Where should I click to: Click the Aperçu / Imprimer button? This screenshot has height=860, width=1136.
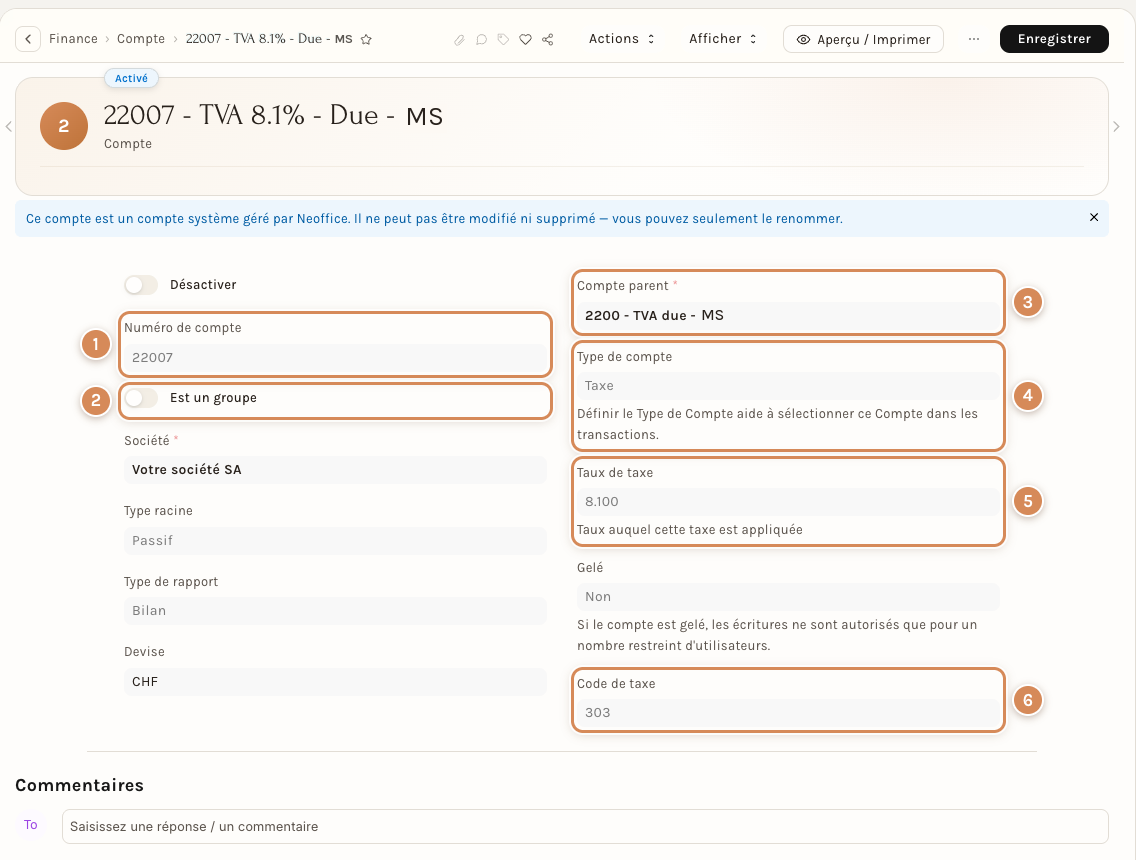(x=863, y=39)
